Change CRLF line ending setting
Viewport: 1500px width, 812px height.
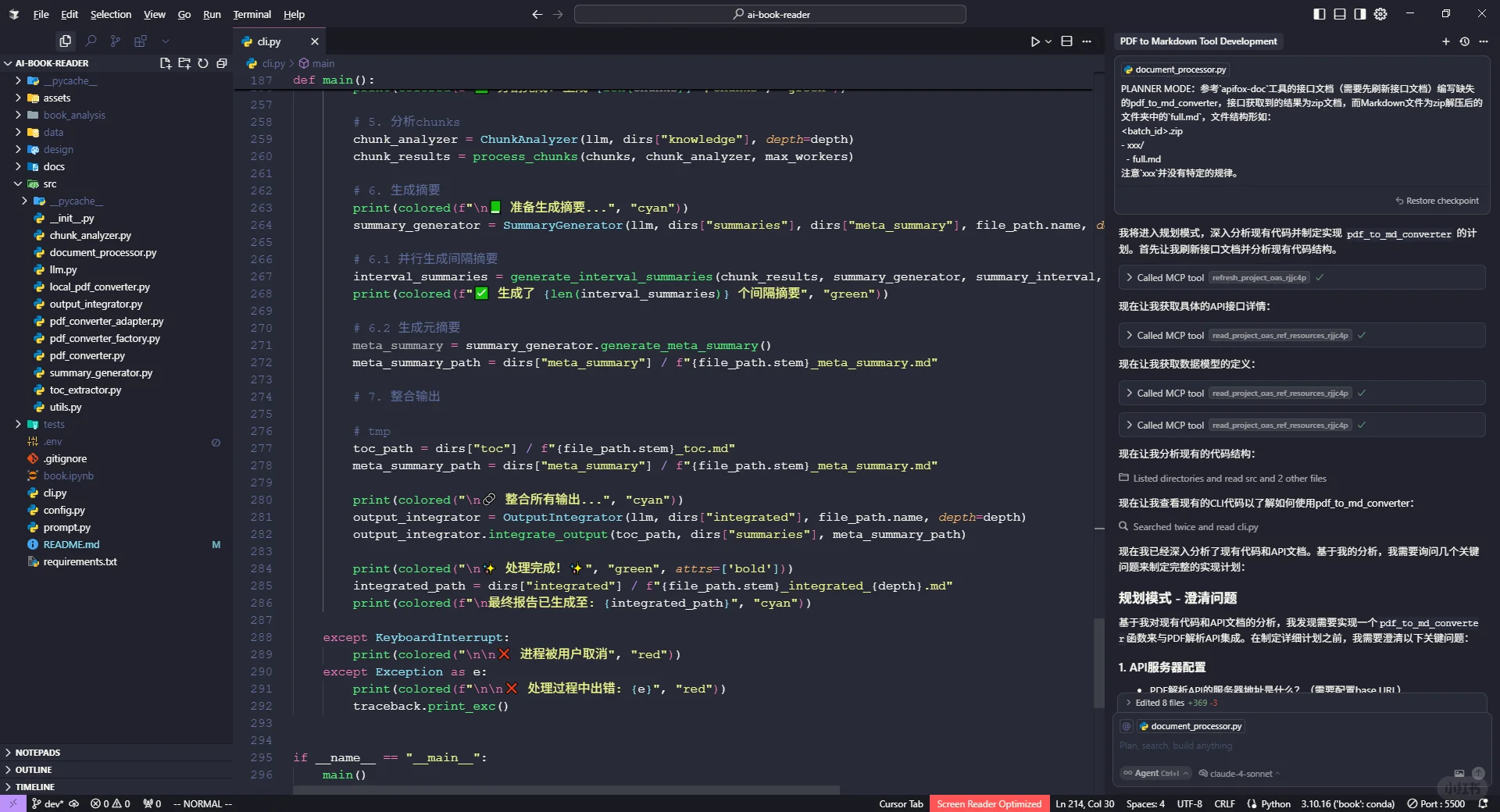(1224, 803)
